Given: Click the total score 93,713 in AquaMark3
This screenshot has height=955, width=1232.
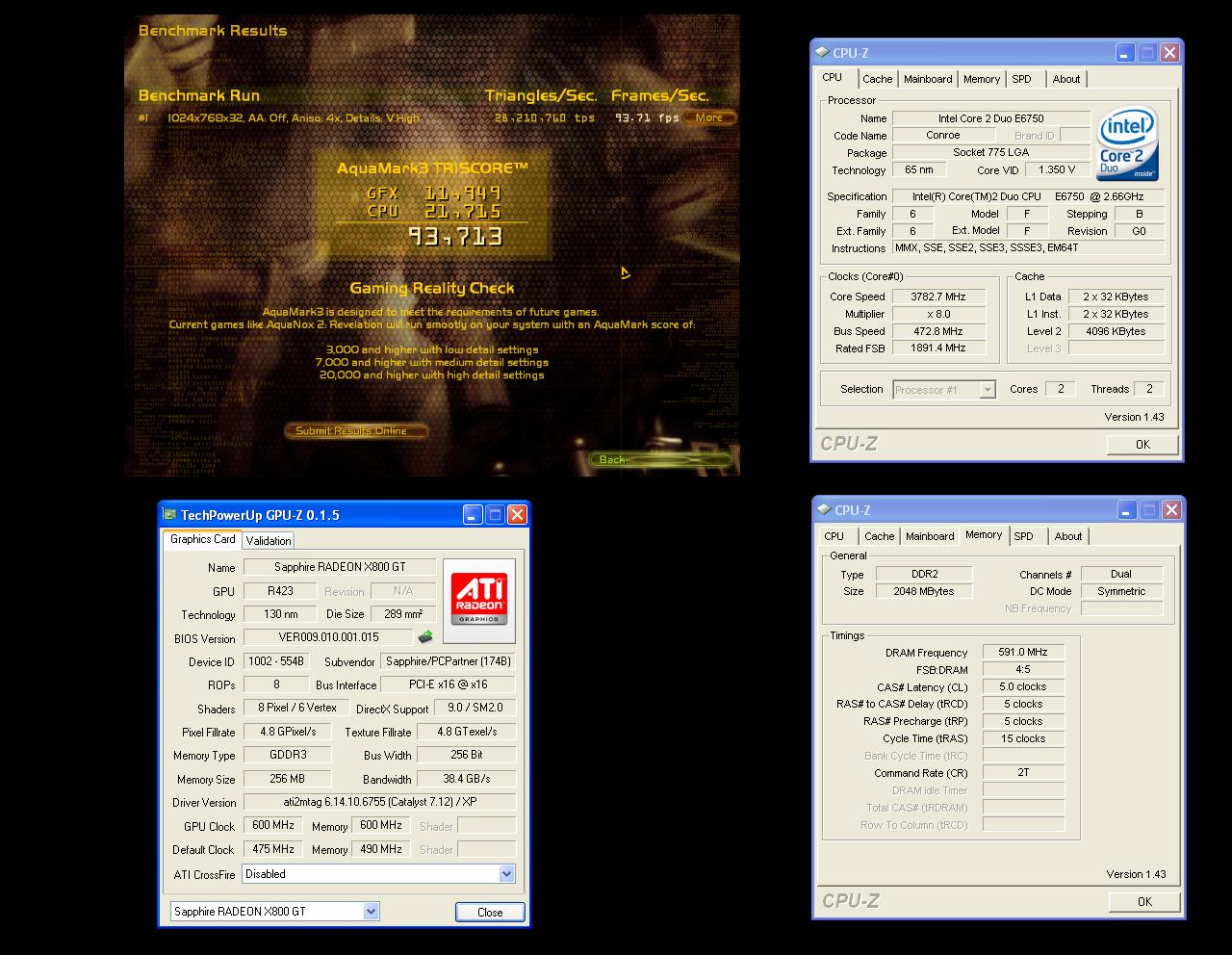Looking at the screenshot, I should pyautogui.click(x=455, y=236).
